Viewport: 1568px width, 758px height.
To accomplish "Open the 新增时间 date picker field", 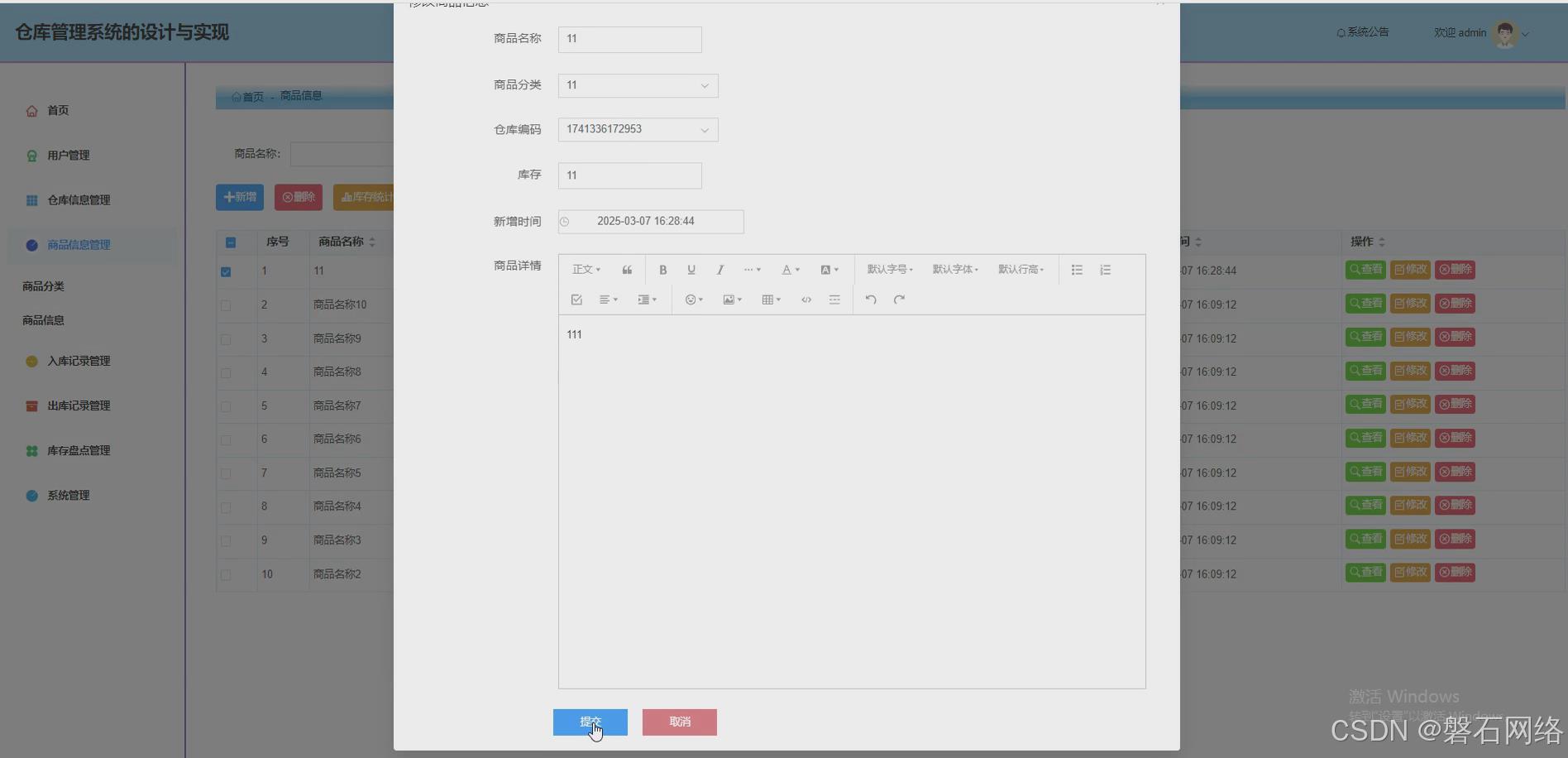I will tap(651, 222).
